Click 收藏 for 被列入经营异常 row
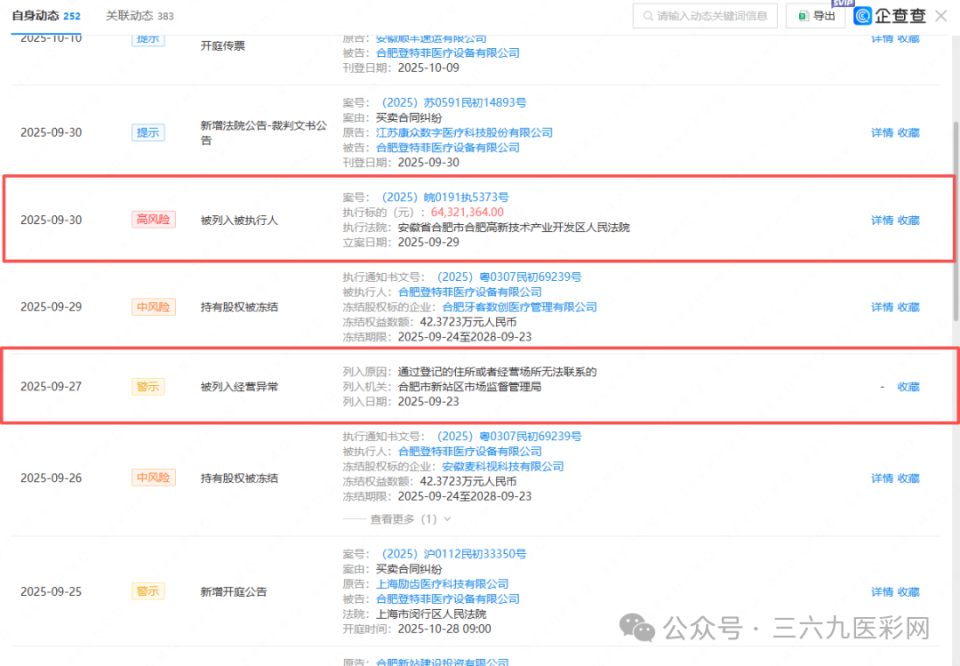The height and width of the screenshot is (666, 960). pos(909,387)
